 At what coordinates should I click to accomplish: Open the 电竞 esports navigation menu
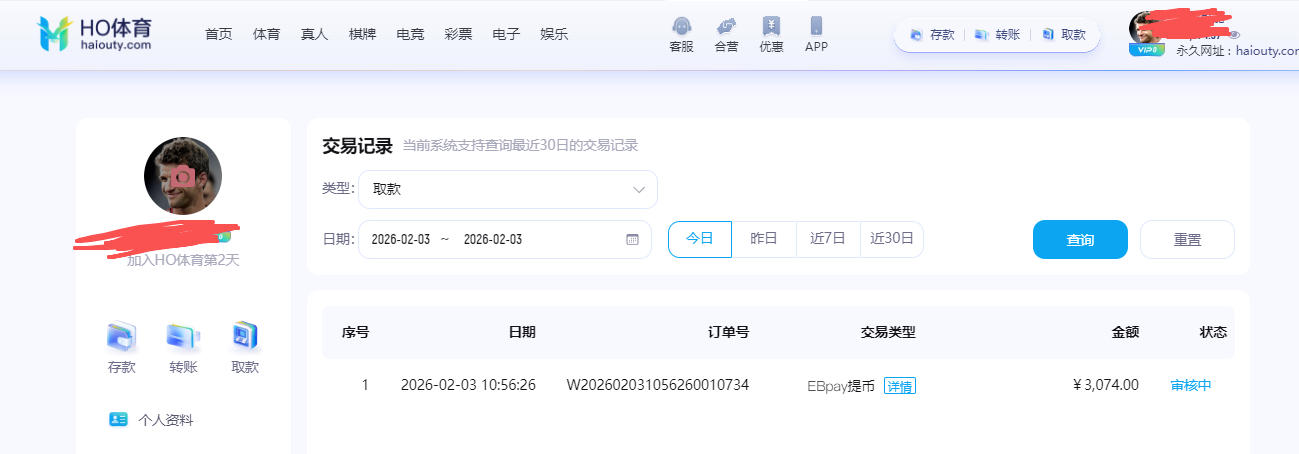coord(410,34)
